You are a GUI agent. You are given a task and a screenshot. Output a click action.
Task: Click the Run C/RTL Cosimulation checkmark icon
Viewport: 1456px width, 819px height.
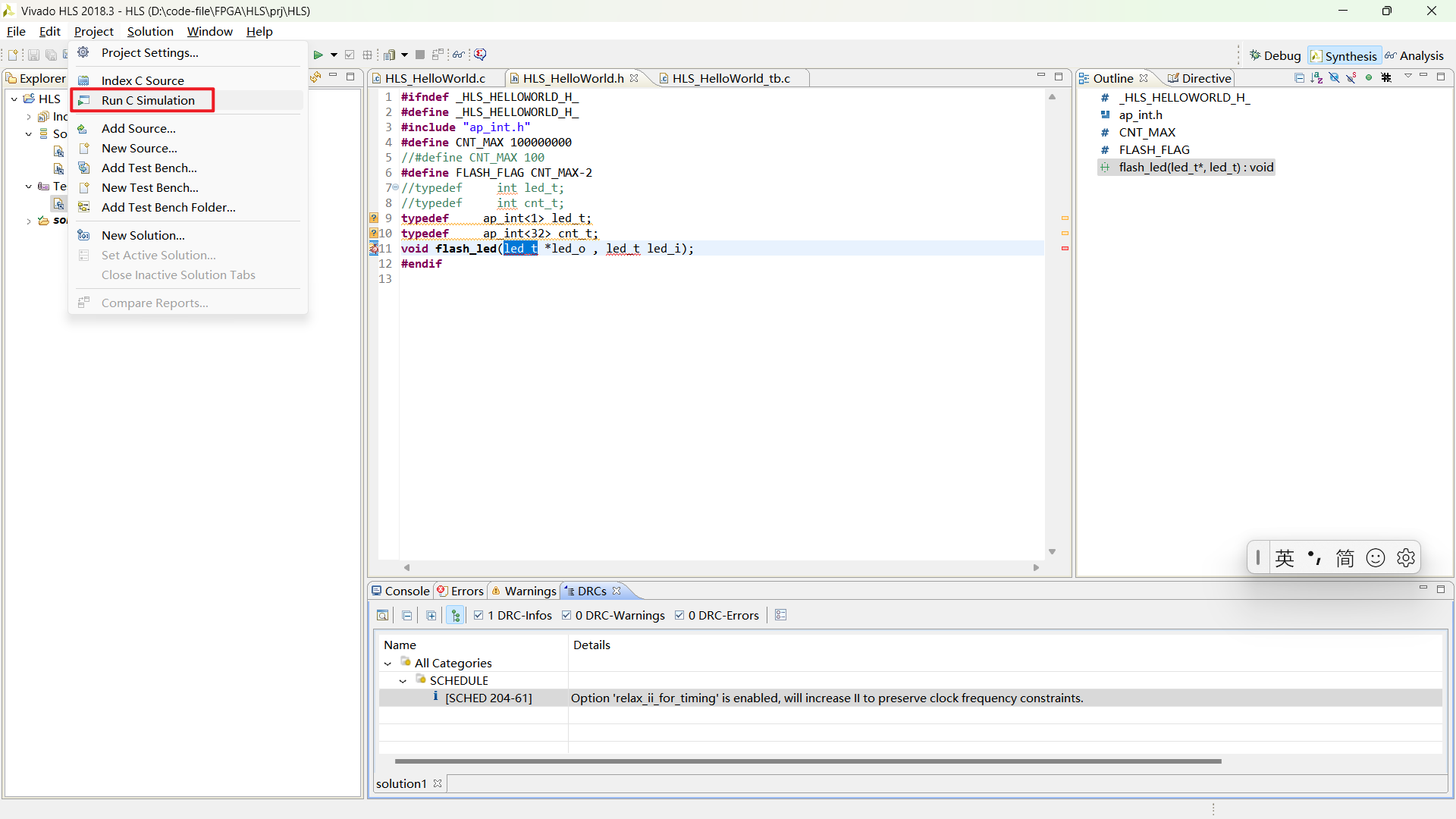tap(350, 55)
